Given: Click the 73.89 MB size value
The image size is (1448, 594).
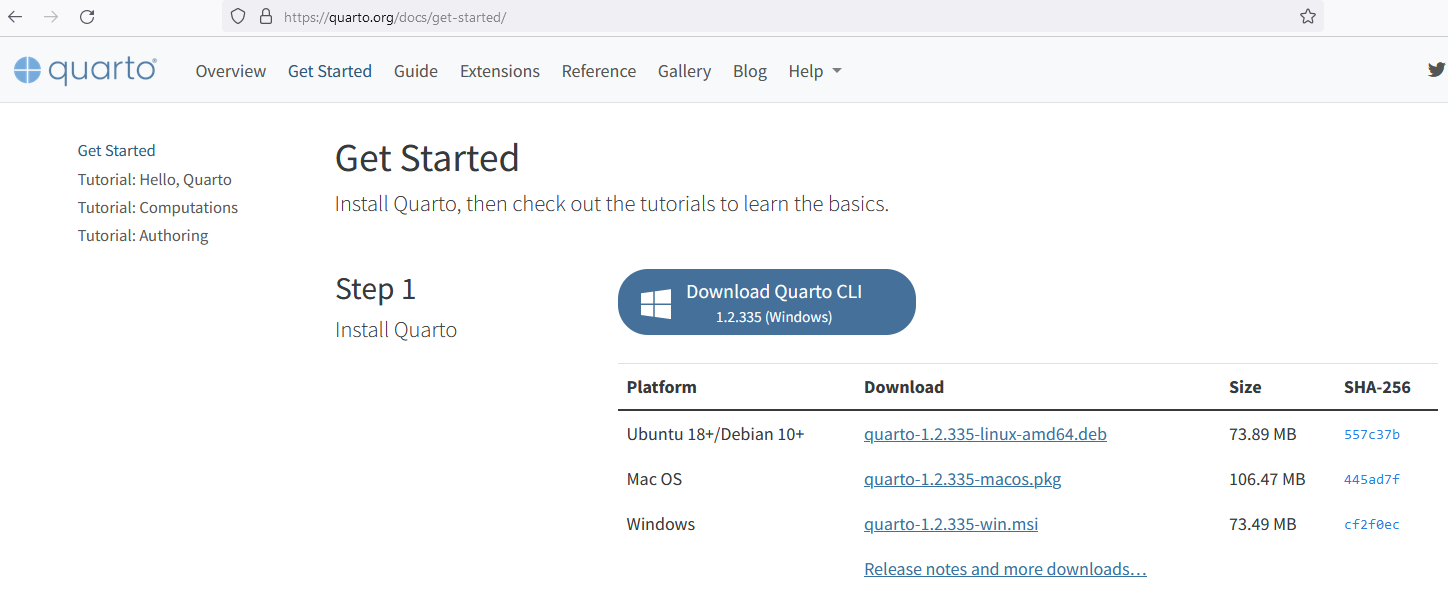Looking at the screenshot, I should [x=1263, y=435].
